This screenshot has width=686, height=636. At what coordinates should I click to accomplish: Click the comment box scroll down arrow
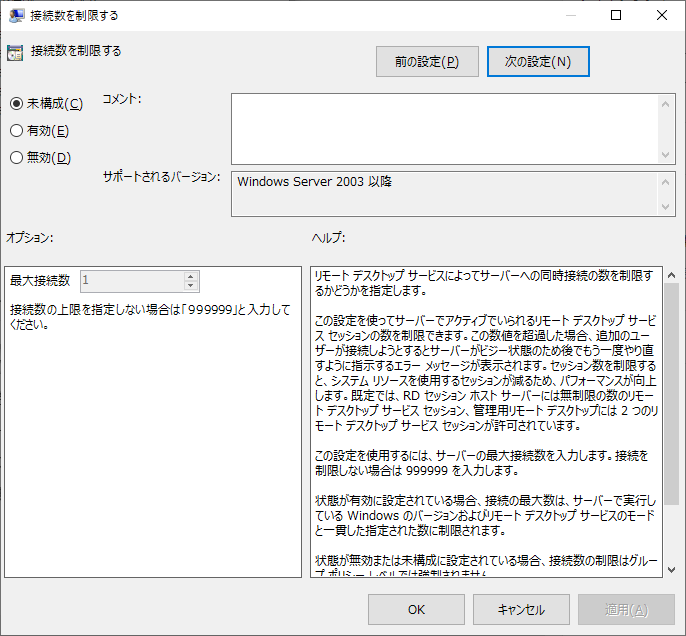pyautogui.click(x=665, y=155)
